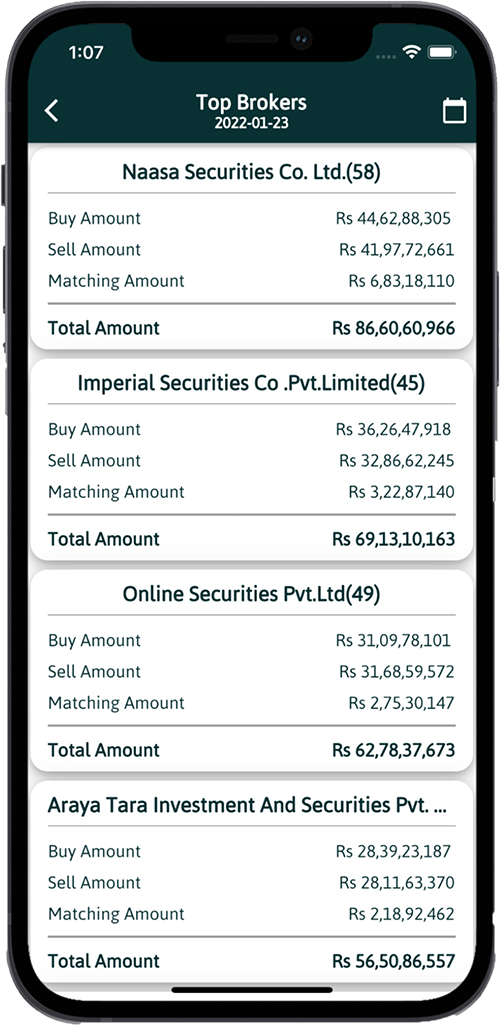Check the Wi-Fi status icon

click(x=411, y=54)
